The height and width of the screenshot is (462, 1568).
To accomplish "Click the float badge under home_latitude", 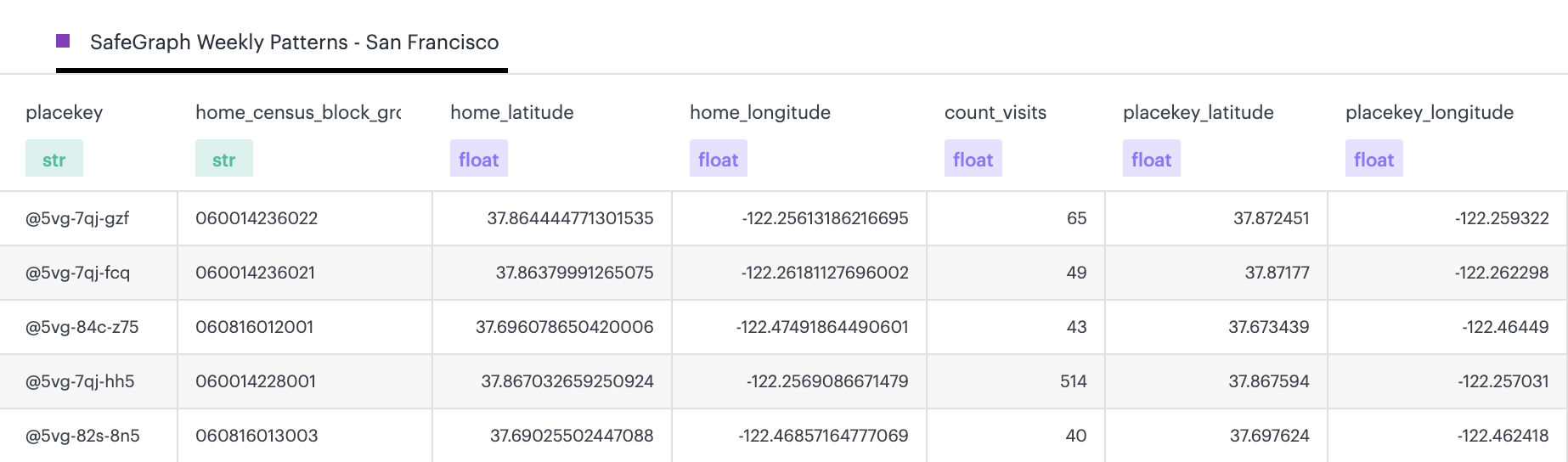I will coord(479,160).
